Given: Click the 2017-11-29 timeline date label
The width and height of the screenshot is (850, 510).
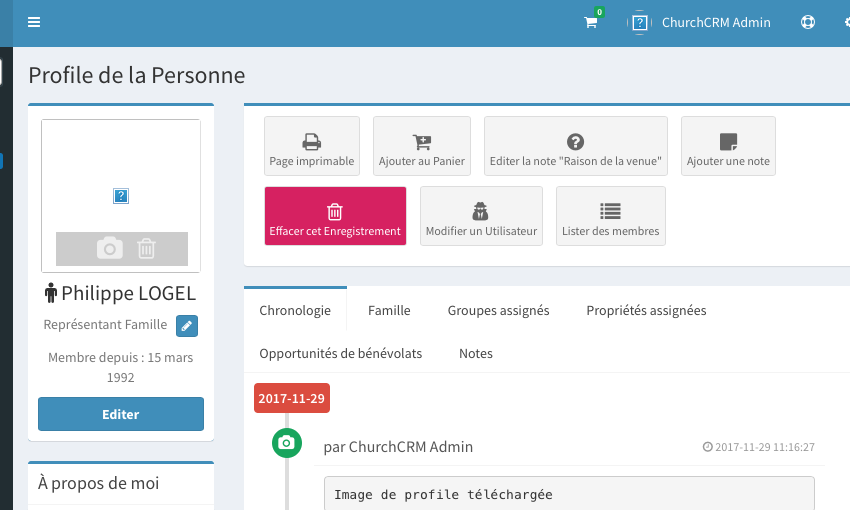Looking at the screenshot, I should click(292, 398).
